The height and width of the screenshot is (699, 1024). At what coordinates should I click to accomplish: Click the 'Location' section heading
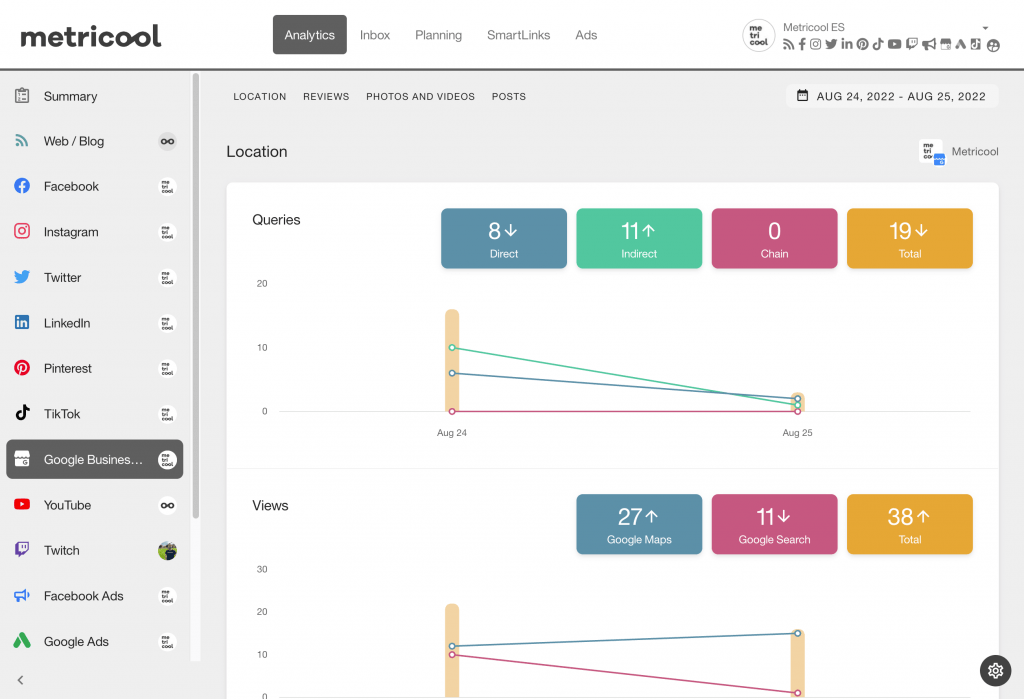coord(257,152)
